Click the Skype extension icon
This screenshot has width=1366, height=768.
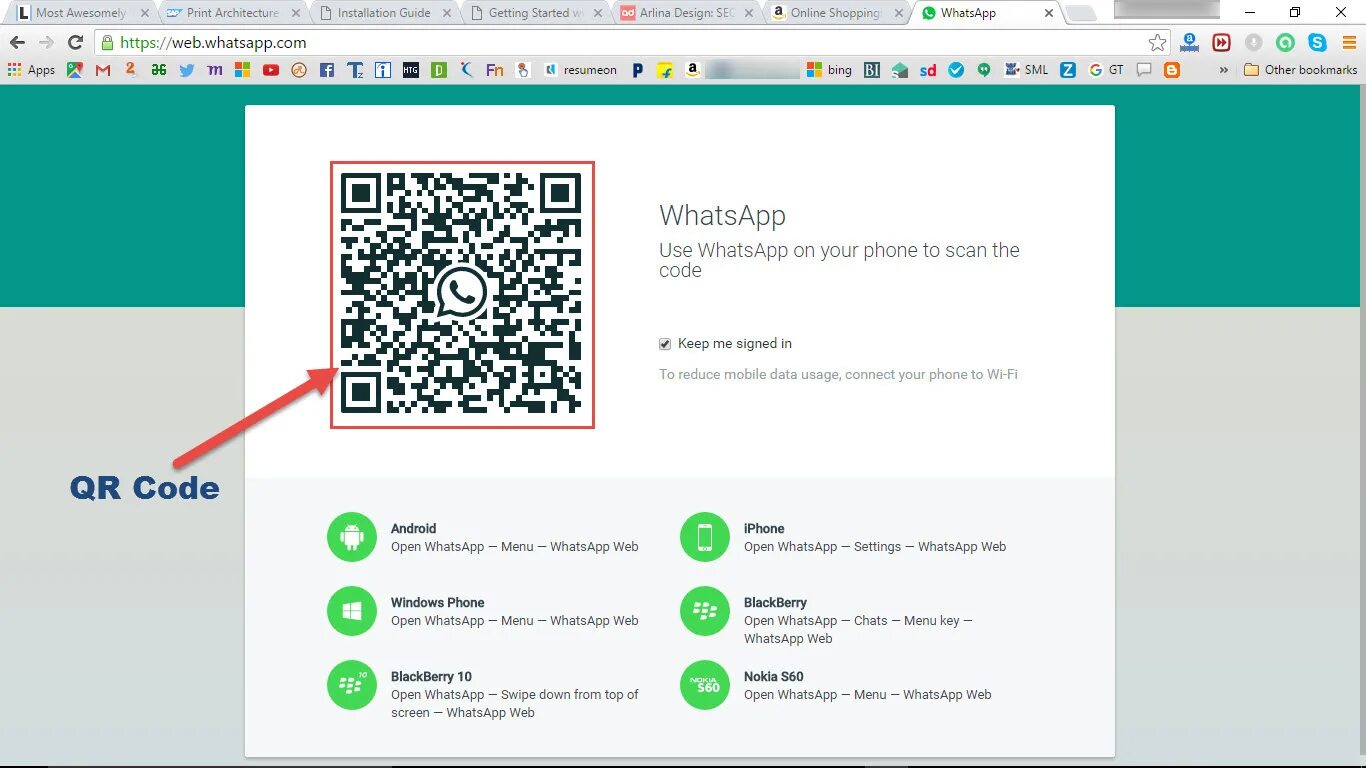[1317, 43]
